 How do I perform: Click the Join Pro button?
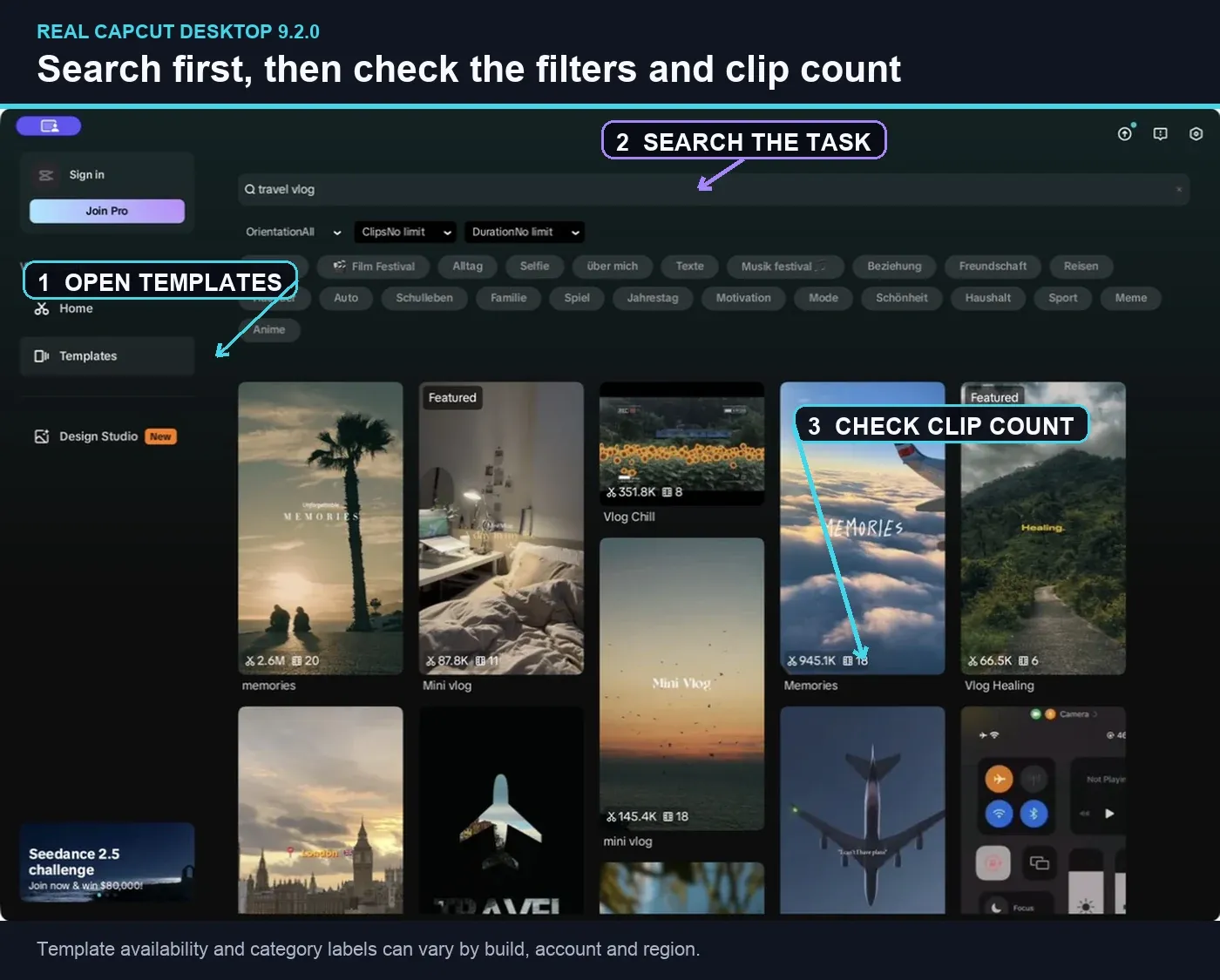107,211
